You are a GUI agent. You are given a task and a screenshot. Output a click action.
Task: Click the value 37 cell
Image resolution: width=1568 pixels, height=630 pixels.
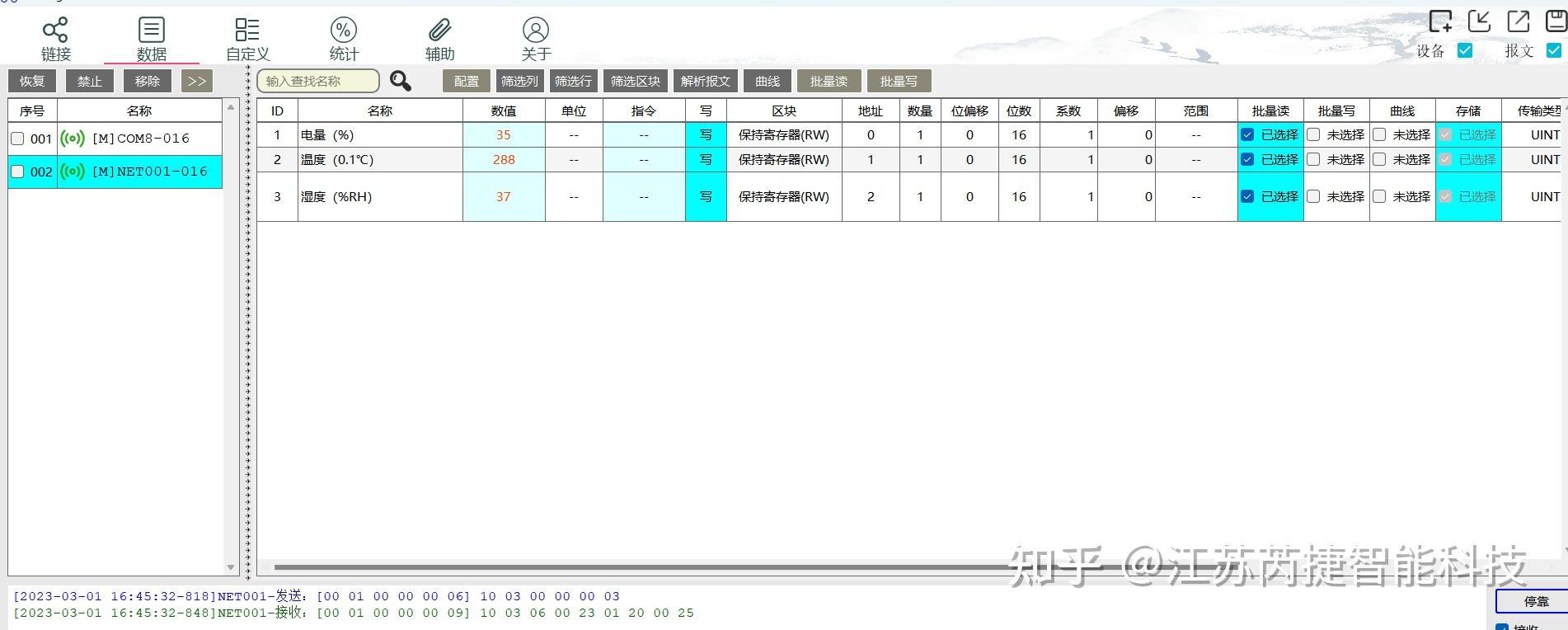(x=504, y=196)
